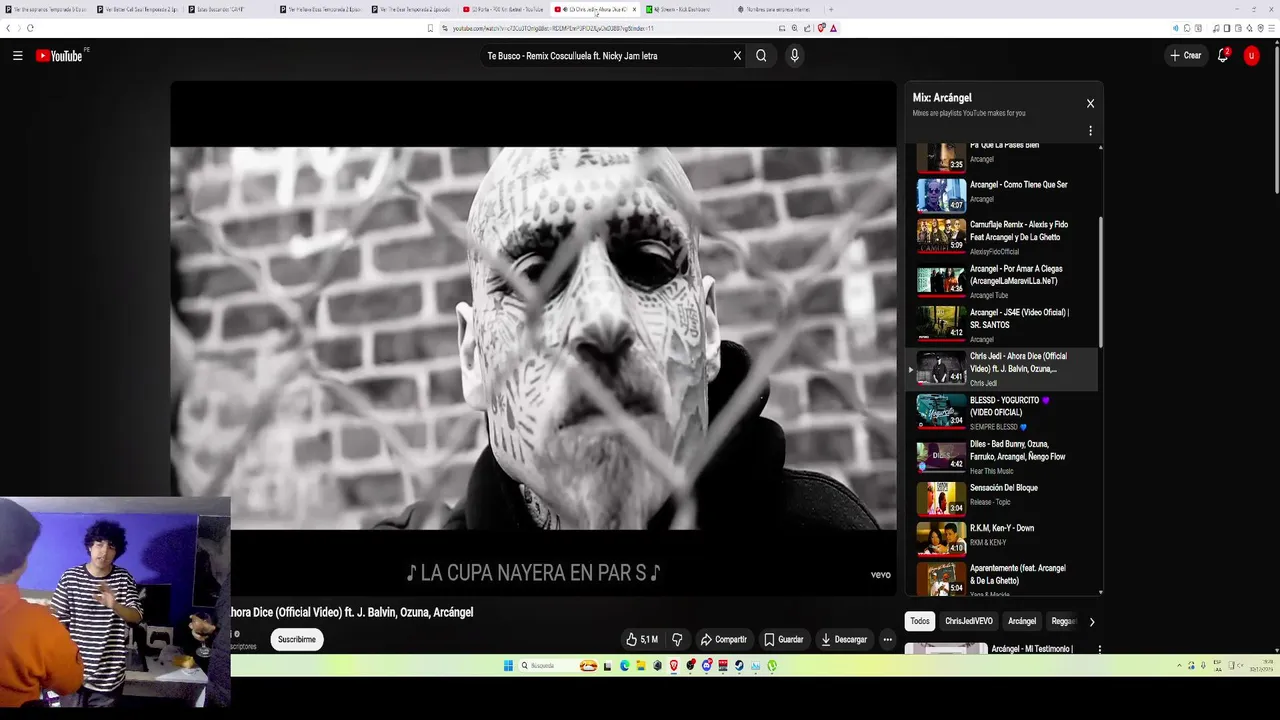Download video with Descargar button
Viewport: 1280px width, 720px height.
(x=843, y=639)
